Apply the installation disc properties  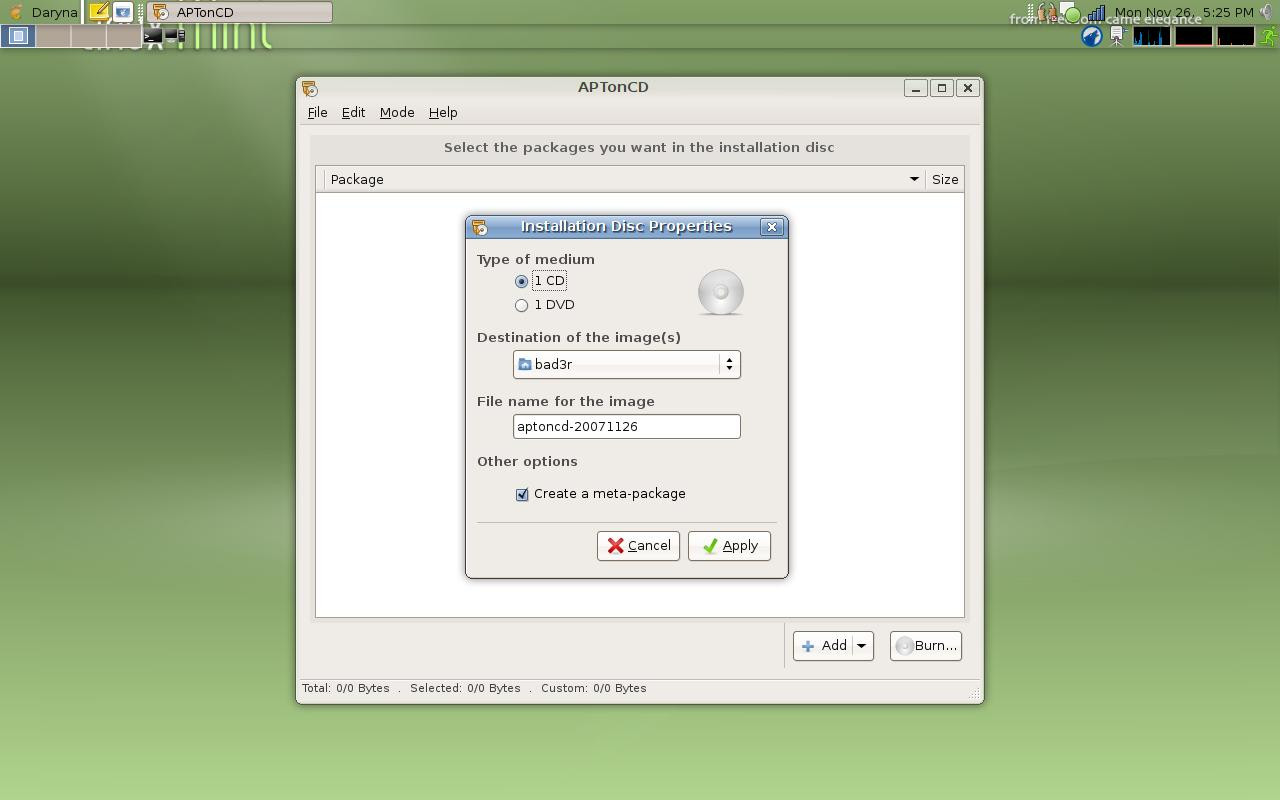pyautogui.click(x=729, y=546)
